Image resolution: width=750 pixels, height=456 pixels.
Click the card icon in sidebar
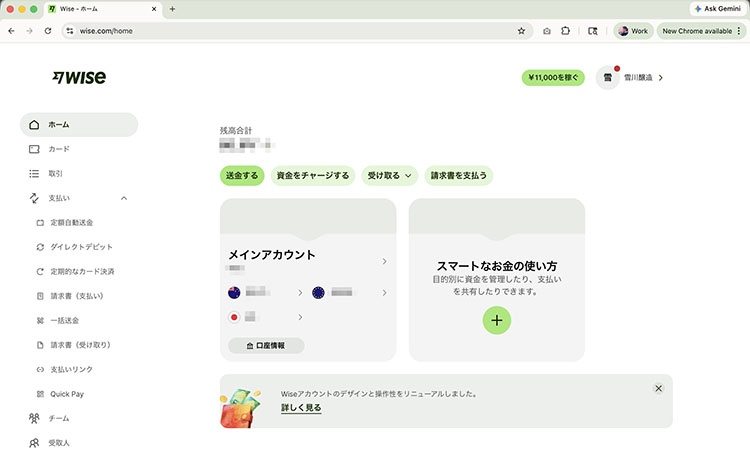coord(34,149)
